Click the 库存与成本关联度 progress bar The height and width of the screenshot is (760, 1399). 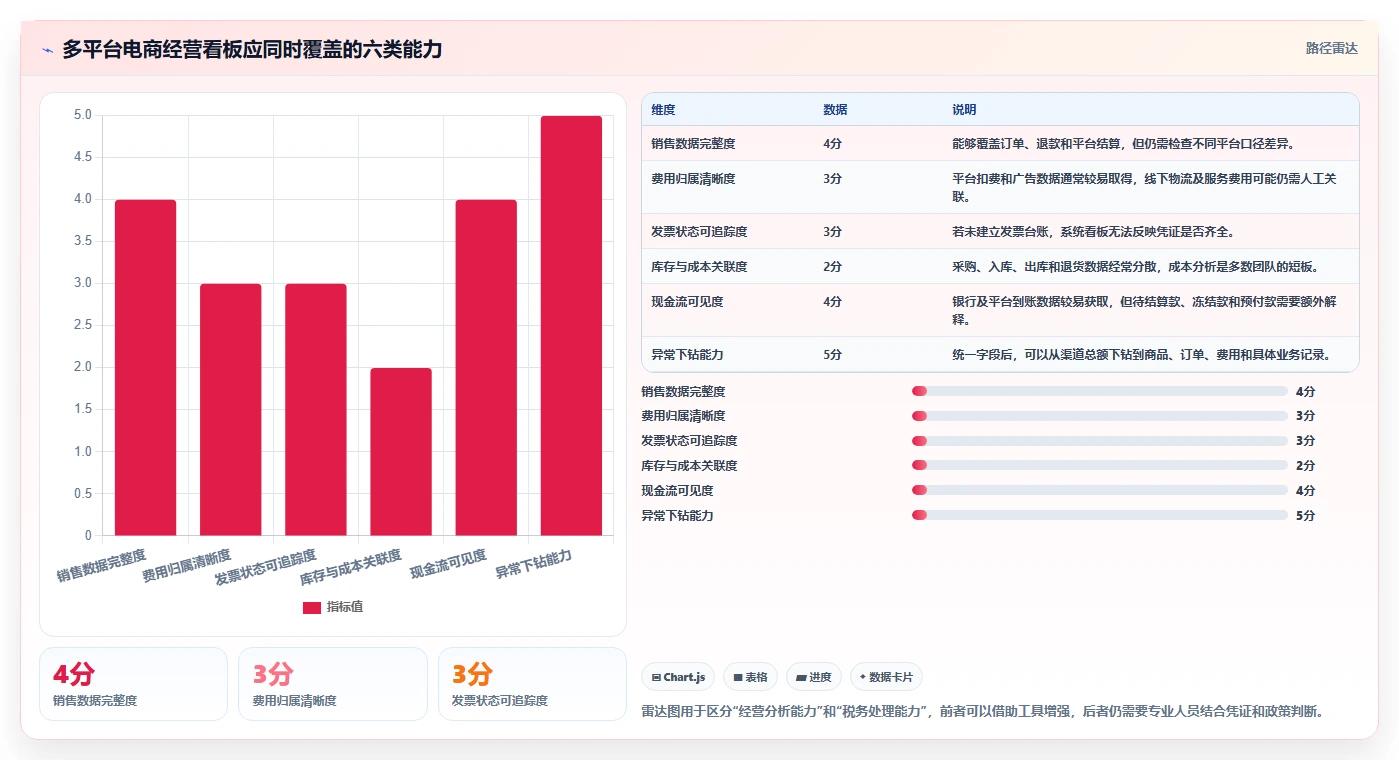tap(1100, 465)
